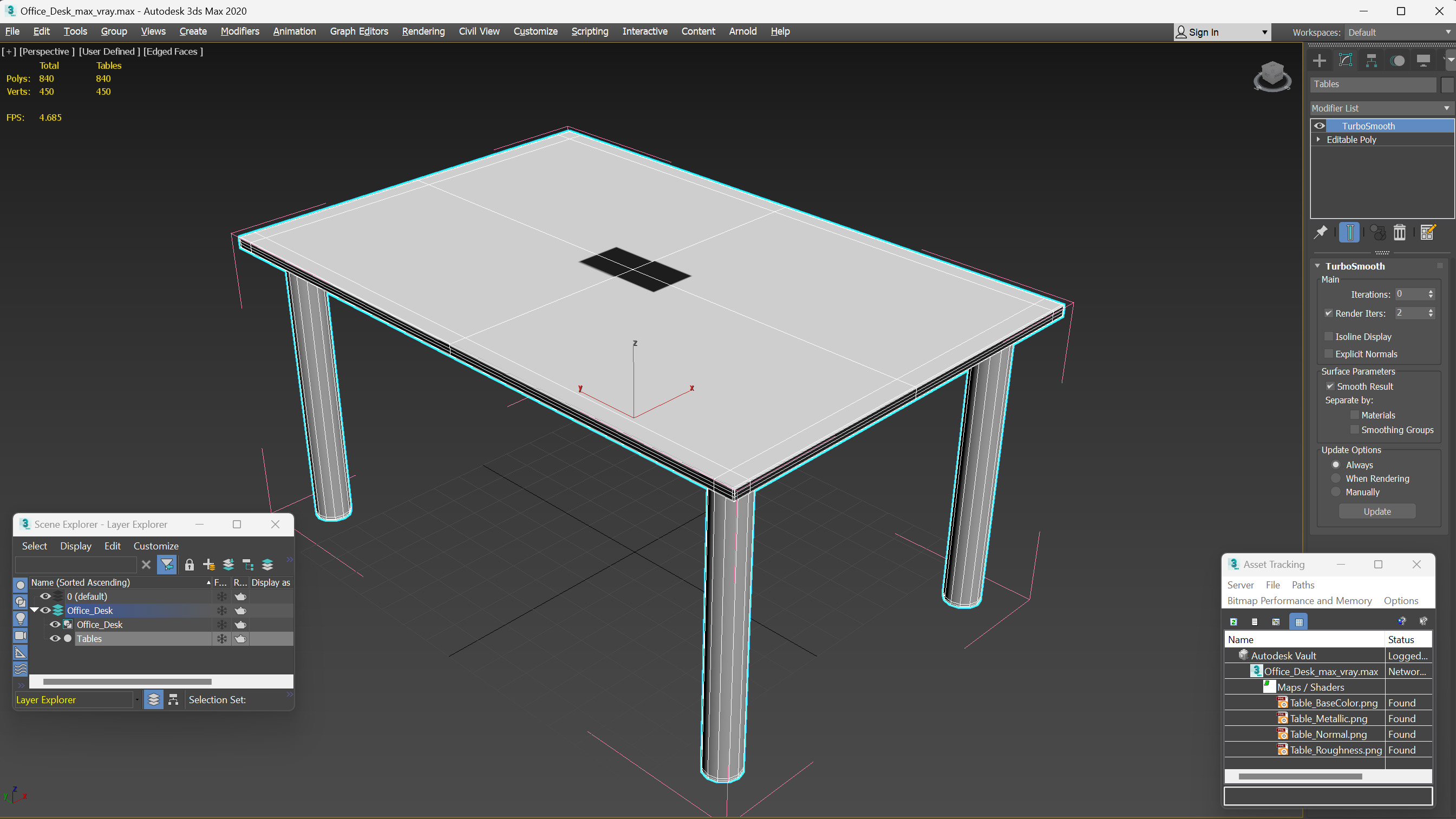1456x819 pixels.
Task: Open the Modifier List dropdown
Action: click(x=1381, y=108)
